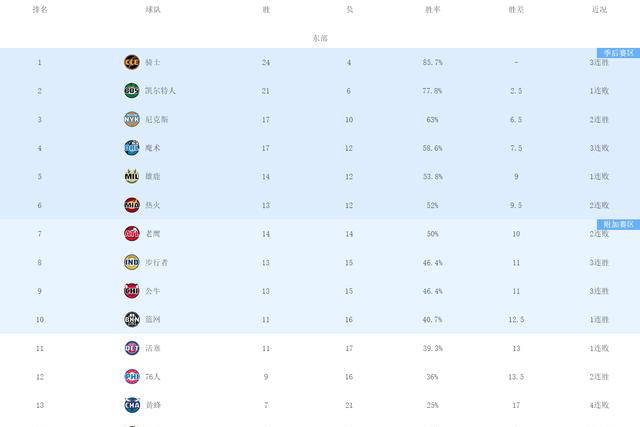The width and height of the screenshot is (640, 427).
Task: Select the Magic (魔术) team logo
Action: [x=131, y=148]
